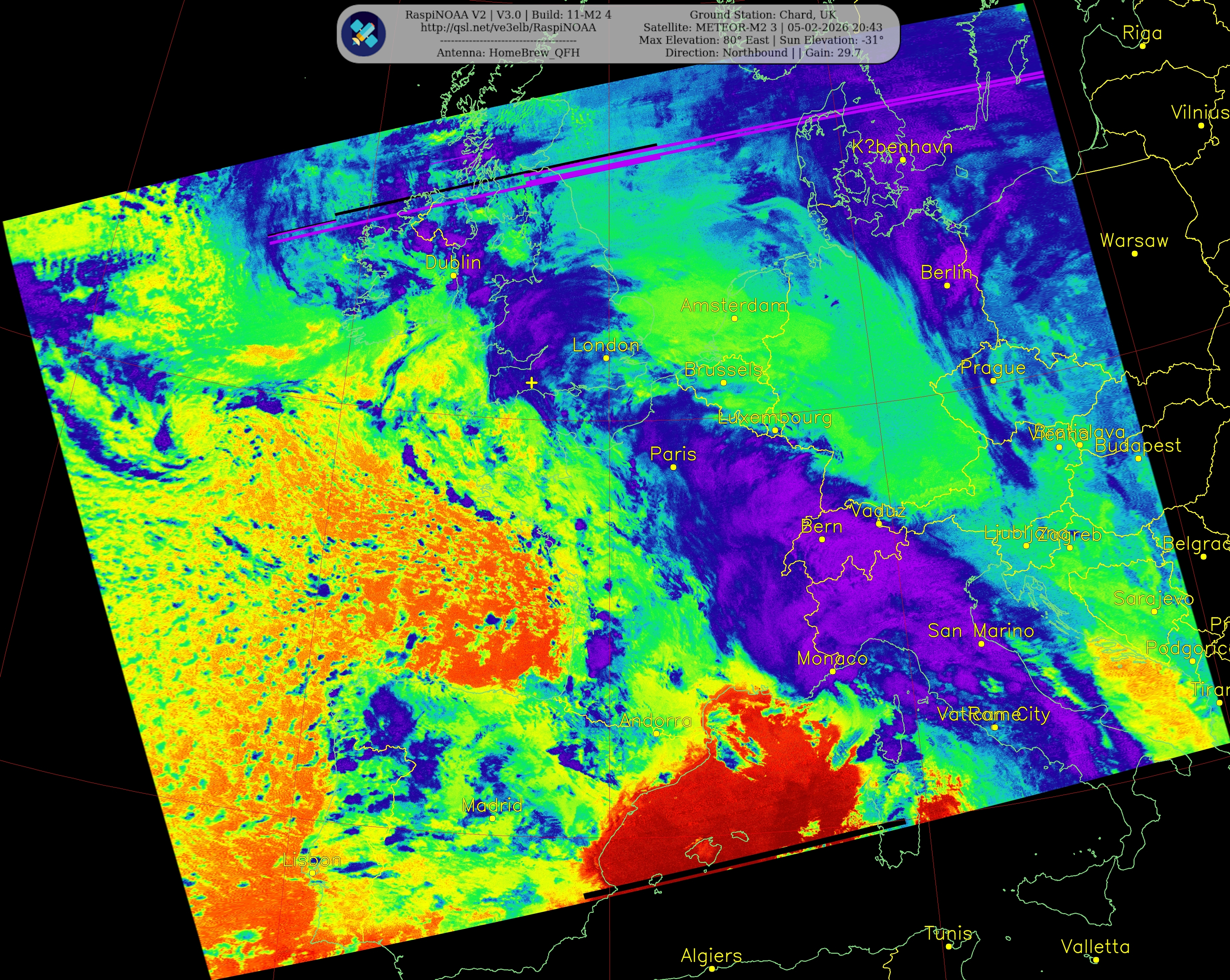Click the Paris city dot marker
Viewport: 1230px width, 980px height.
[673, 467]
